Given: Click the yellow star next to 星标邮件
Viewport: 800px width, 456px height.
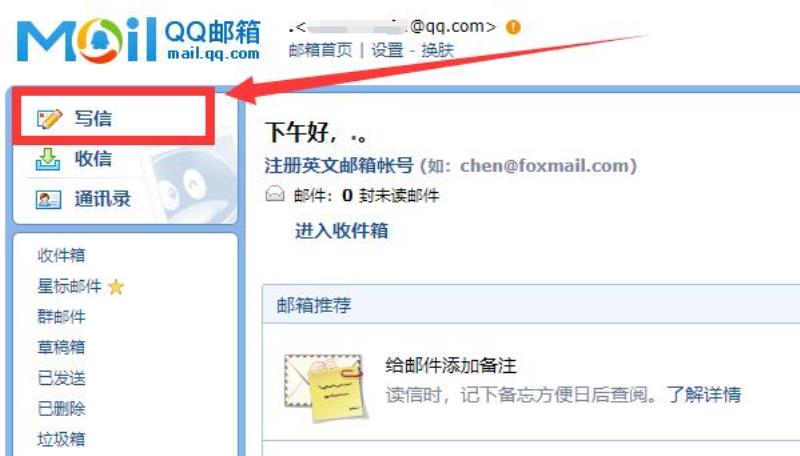Looking at the screenshot, I should tap(116, 287).
